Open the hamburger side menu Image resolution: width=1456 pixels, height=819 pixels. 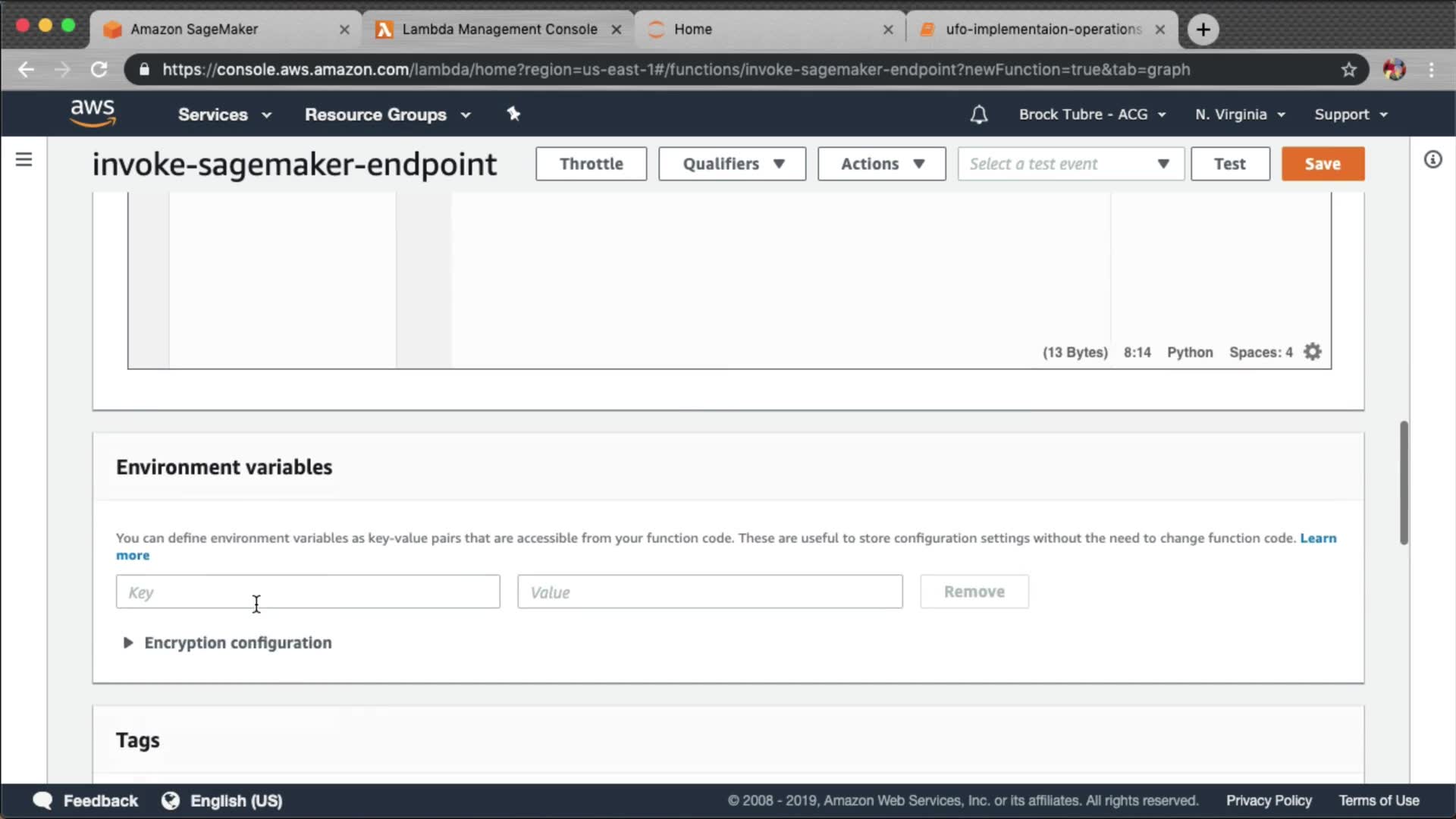pos(24,159)
